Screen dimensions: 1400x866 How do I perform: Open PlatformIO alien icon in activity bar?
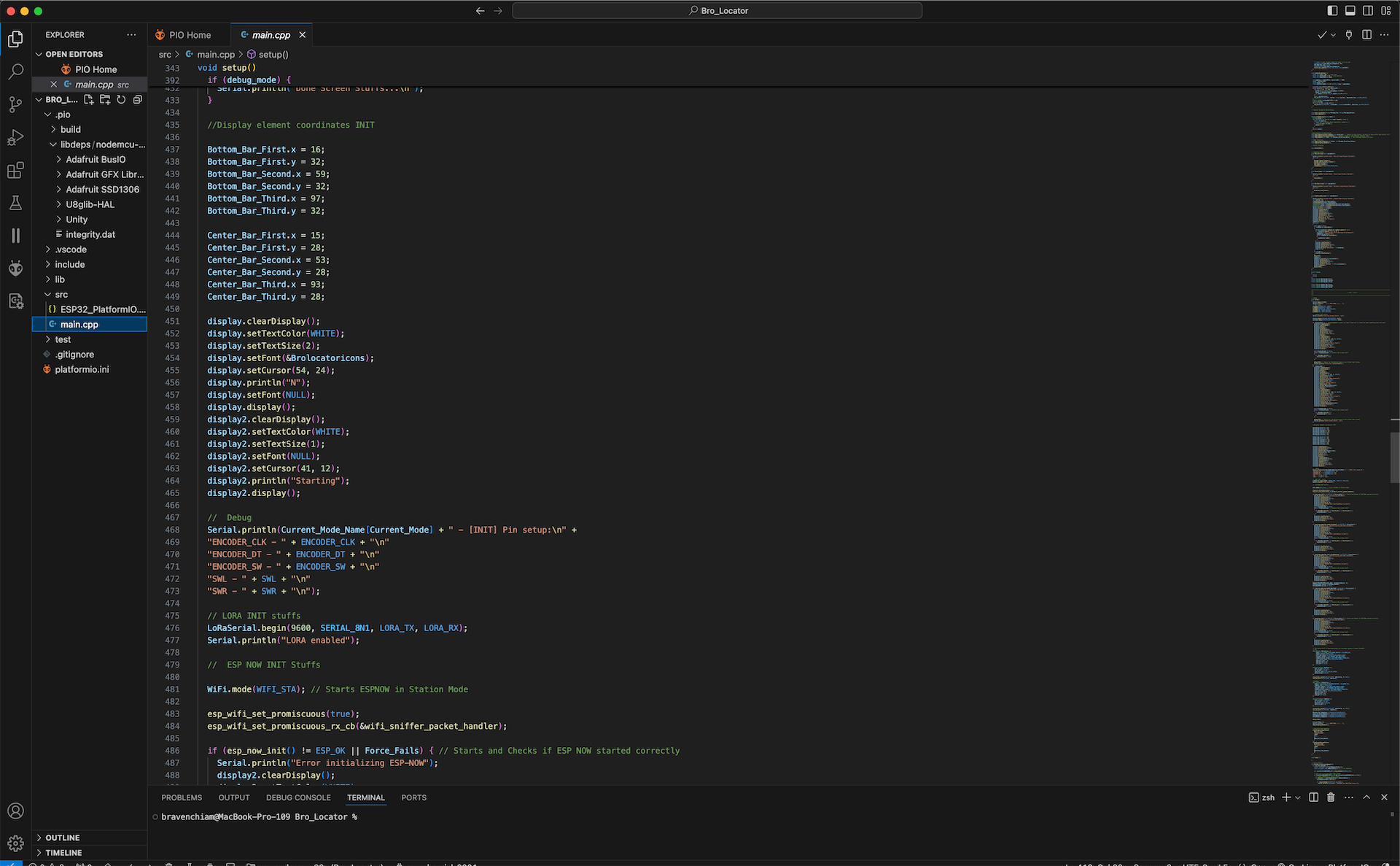(x=15, y=268)
